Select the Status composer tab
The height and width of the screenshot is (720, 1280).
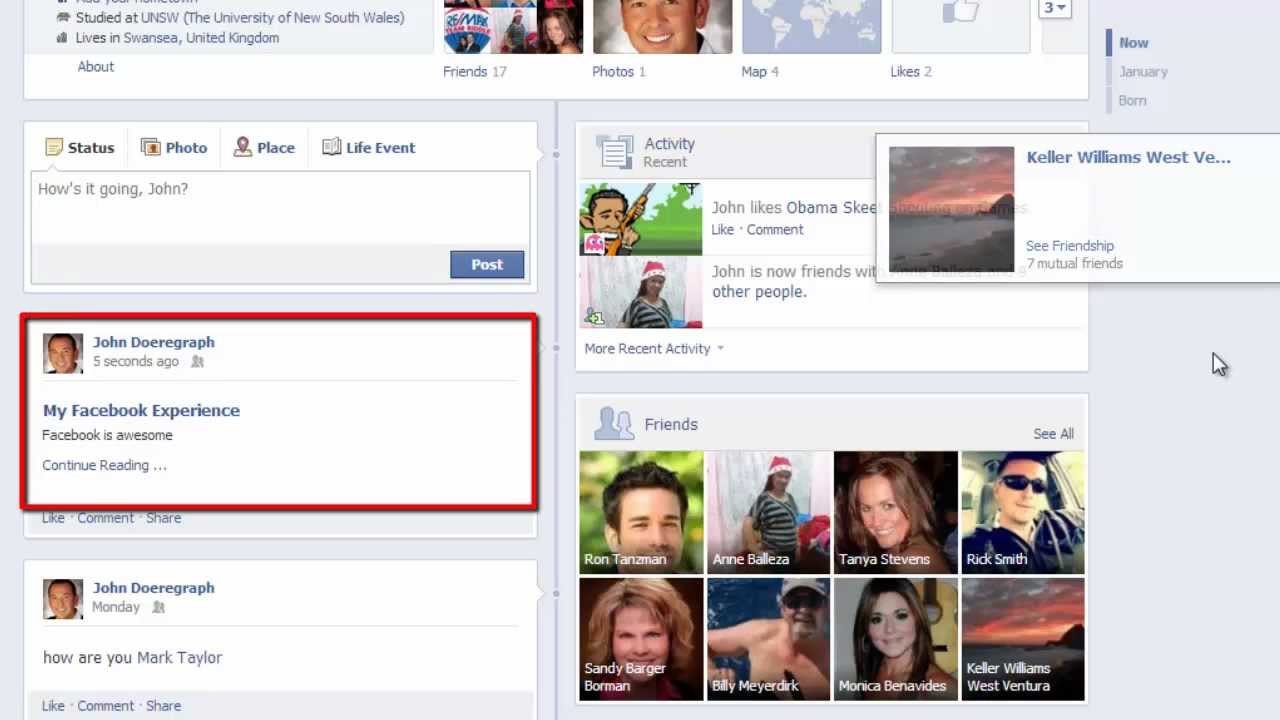point(80,147)
